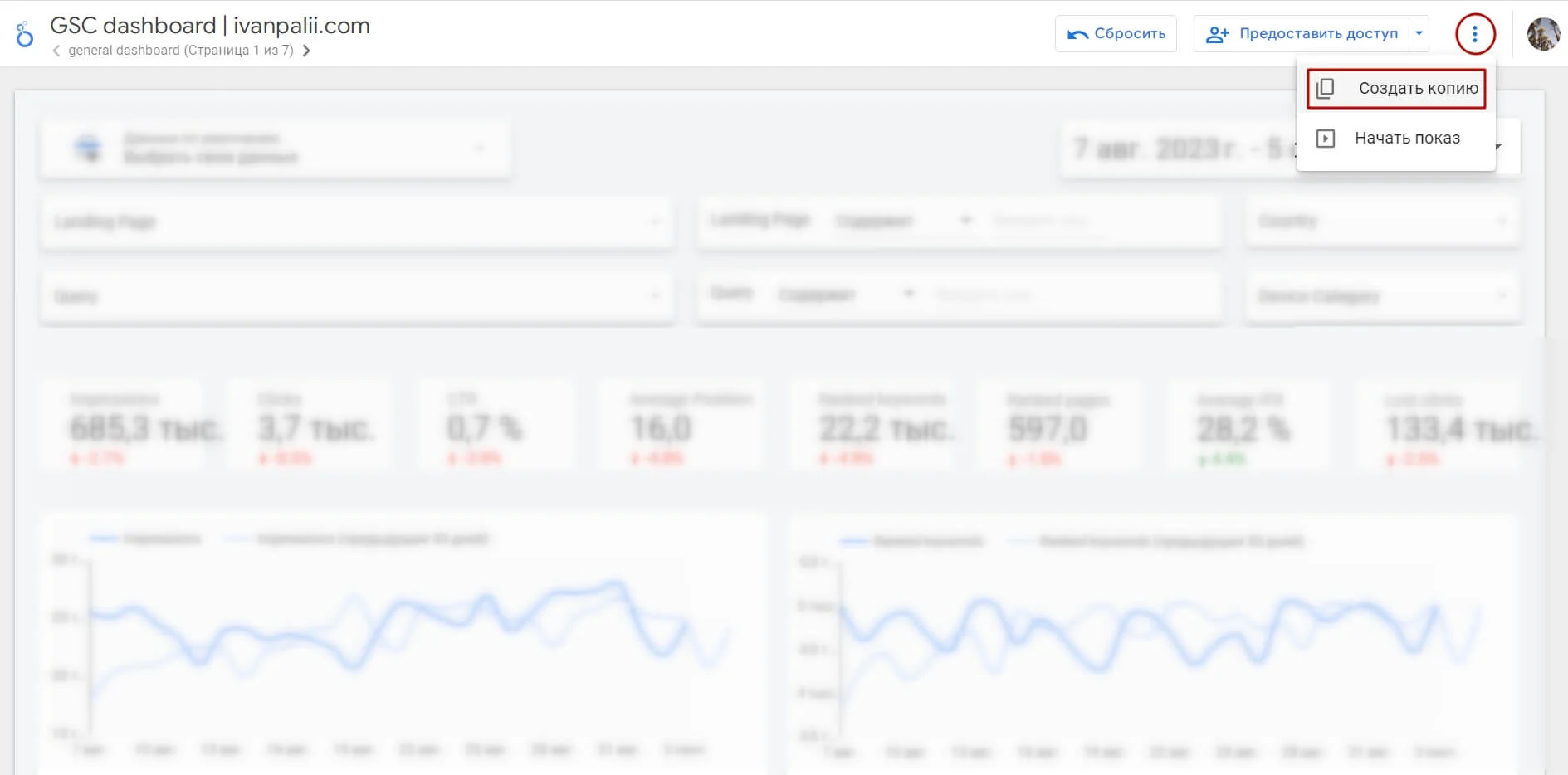Open the user profile avatar
Image resolution: width=1568 pixels, height=775 pixels.
coord(1542,34)
